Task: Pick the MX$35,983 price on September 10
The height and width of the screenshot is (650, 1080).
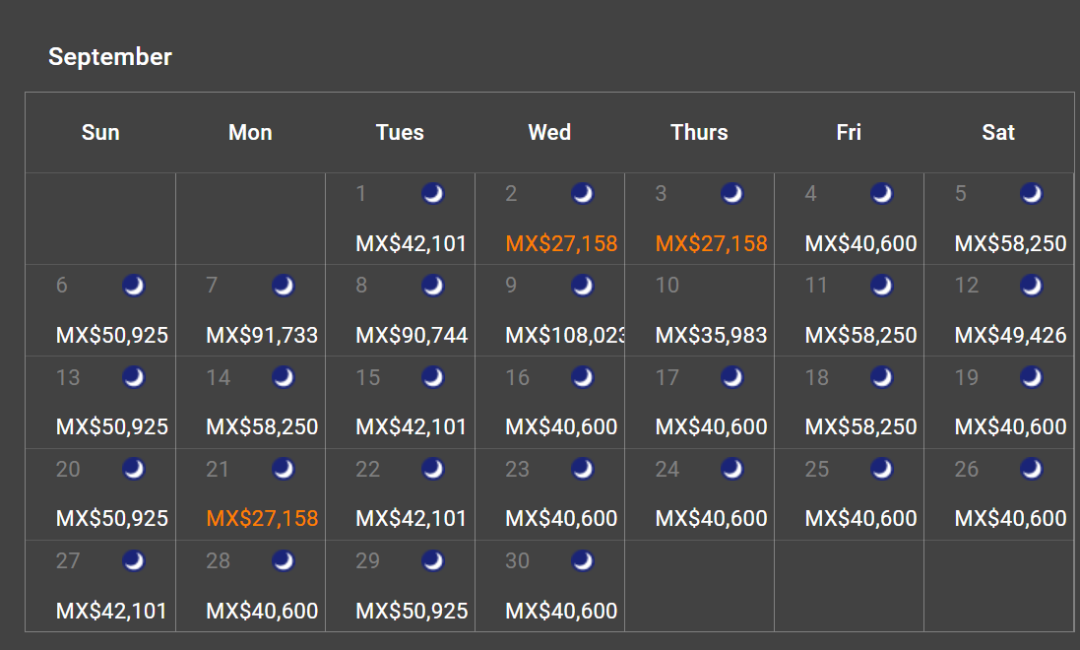Action: 711,335
